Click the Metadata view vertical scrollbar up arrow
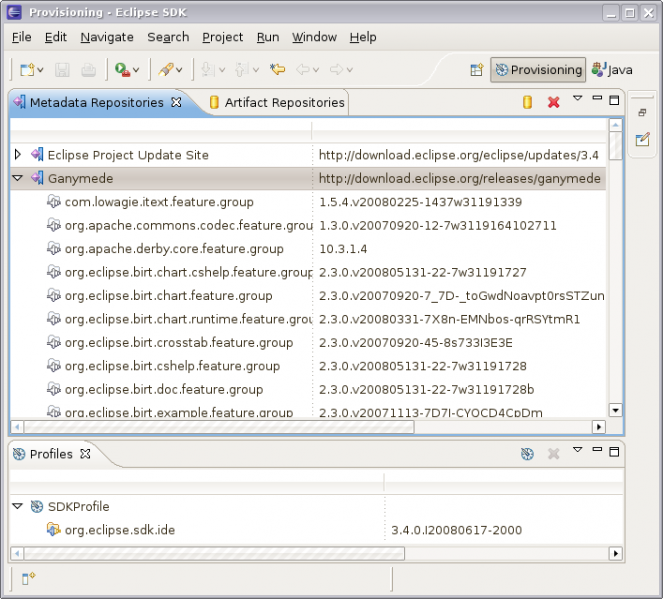Screen dimensions: 663x599 tap(616, 125)
